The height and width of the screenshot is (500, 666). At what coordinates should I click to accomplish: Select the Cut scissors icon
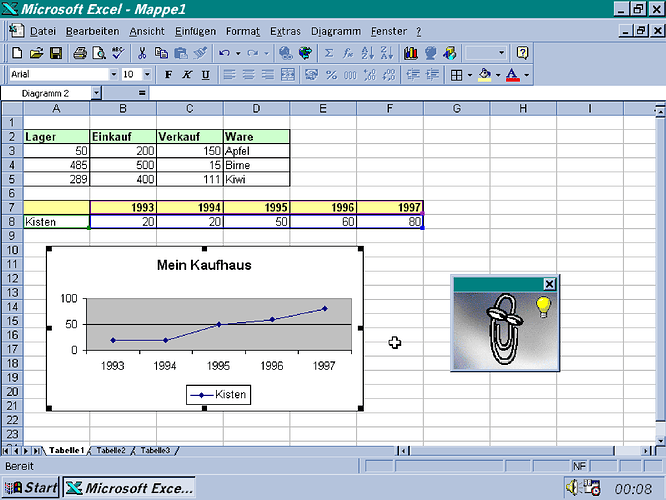tap(142, 53)
